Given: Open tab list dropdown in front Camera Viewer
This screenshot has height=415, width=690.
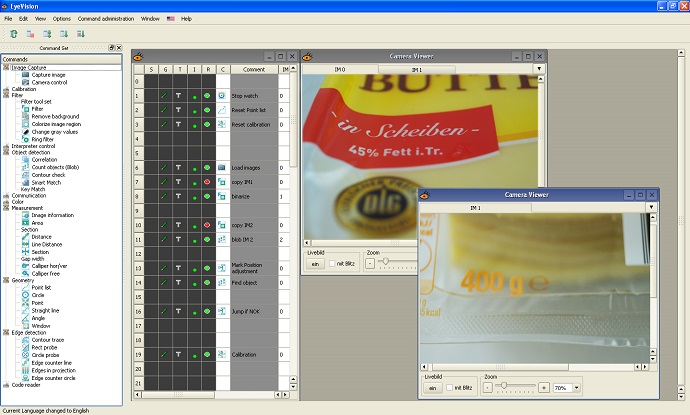Looking at the screenshot, I should pyautogui.click(x=651, y=207).
